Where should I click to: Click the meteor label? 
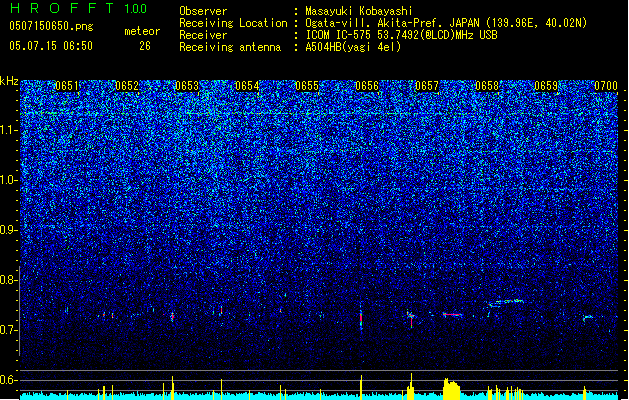tap(142, 31)
